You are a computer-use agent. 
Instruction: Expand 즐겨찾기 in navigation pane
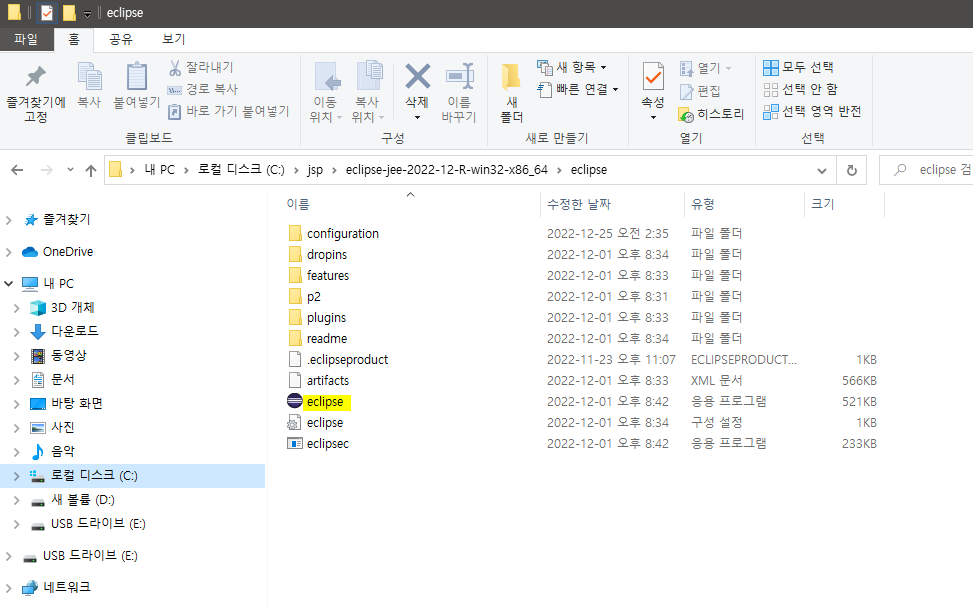coord(9,220)
